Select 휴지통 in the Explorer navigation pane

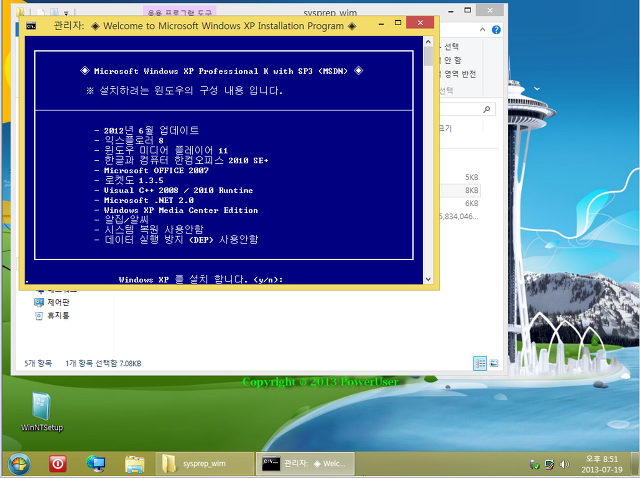tap(58, 316)
